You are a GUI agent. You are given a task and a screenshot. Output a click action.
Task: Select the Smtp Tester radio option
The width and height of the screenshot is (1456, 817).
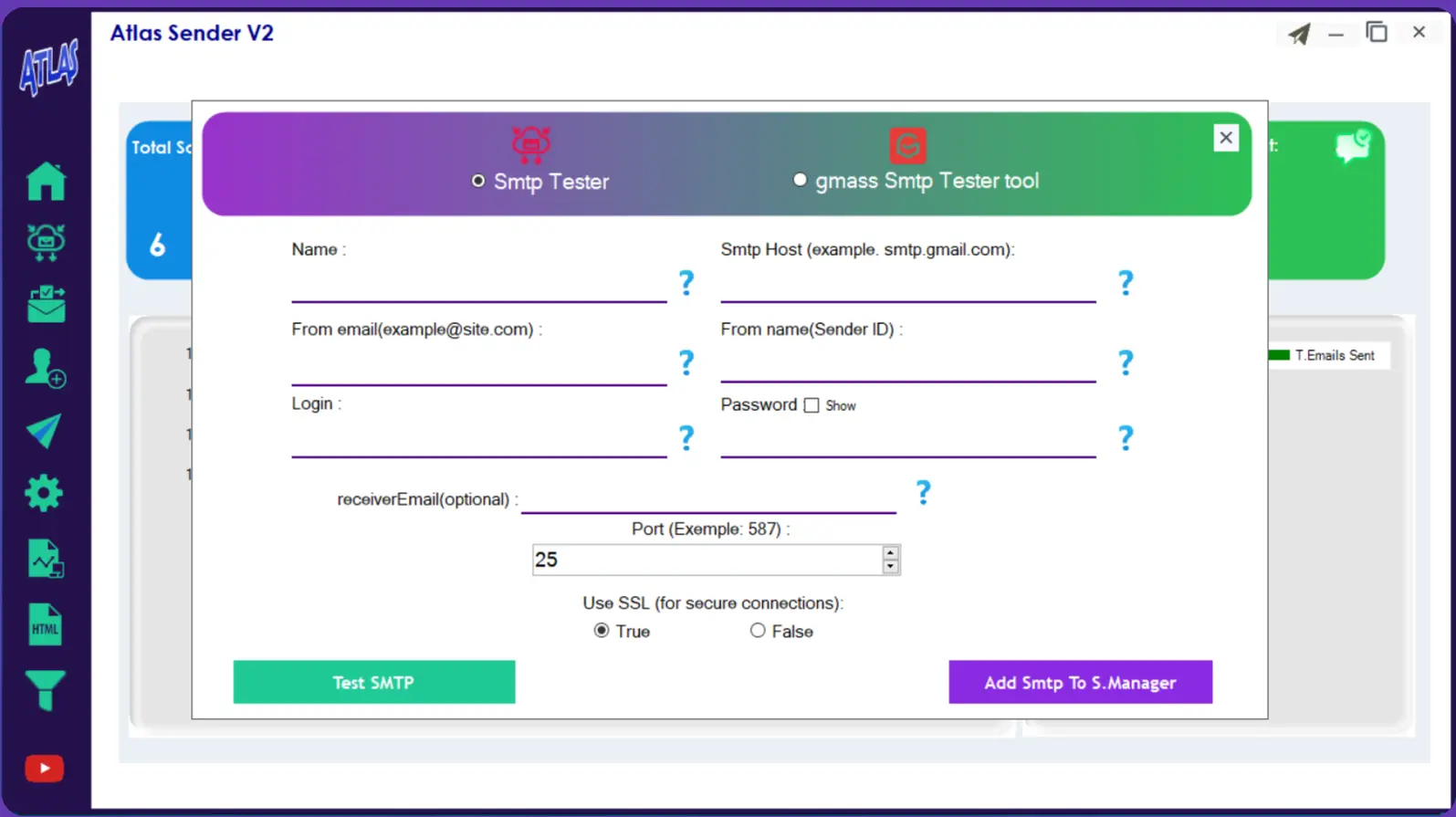pos(478,181)
